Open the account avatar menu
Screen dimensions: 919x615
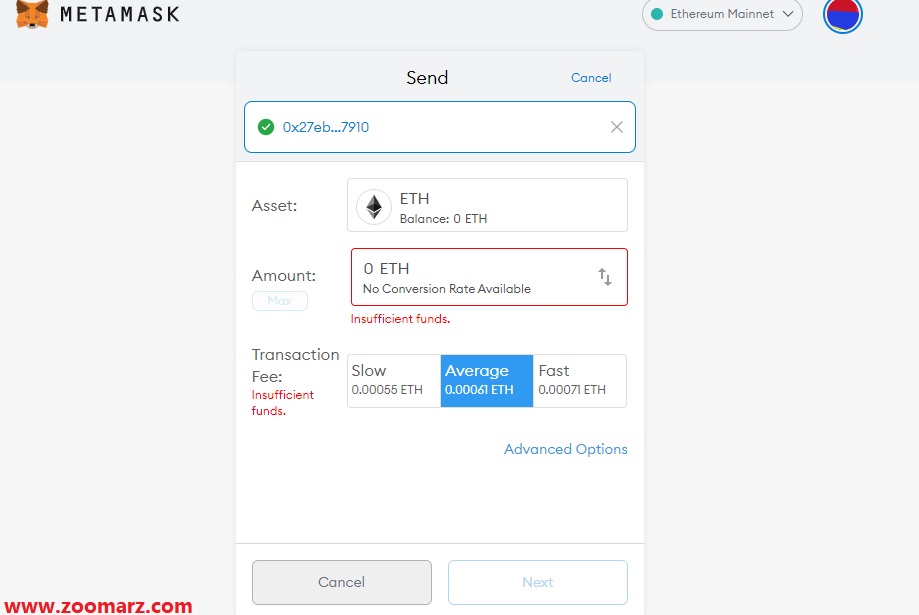coord(842,14)
